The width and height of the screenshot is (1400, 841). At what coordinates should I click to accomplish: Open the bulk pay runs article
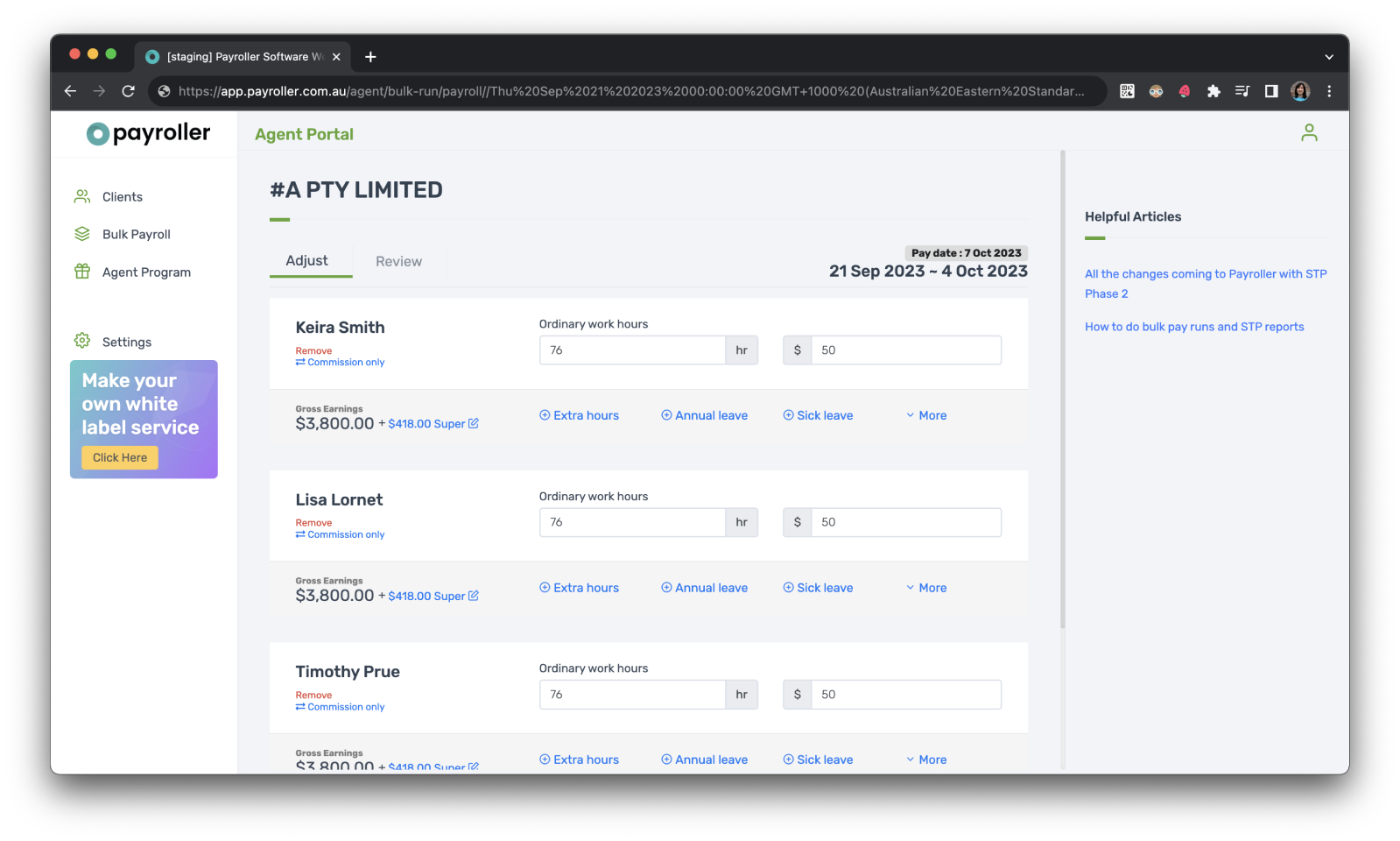pos(1194,328)
